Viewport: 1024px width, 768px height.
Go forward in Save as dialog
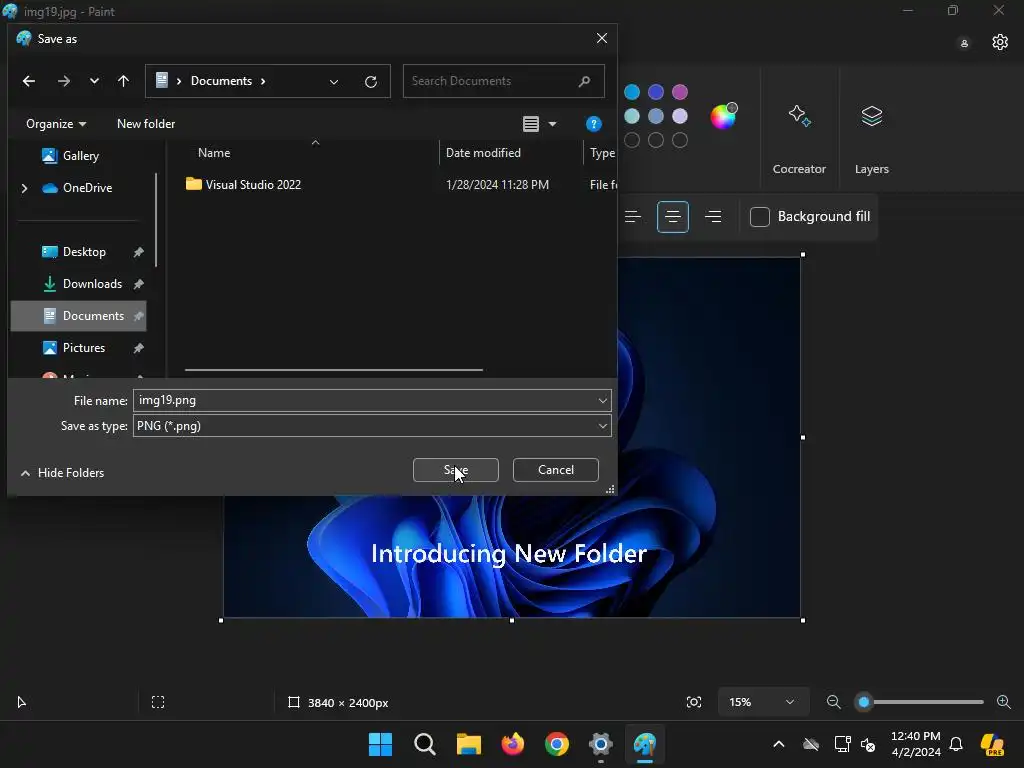[63, 81]
